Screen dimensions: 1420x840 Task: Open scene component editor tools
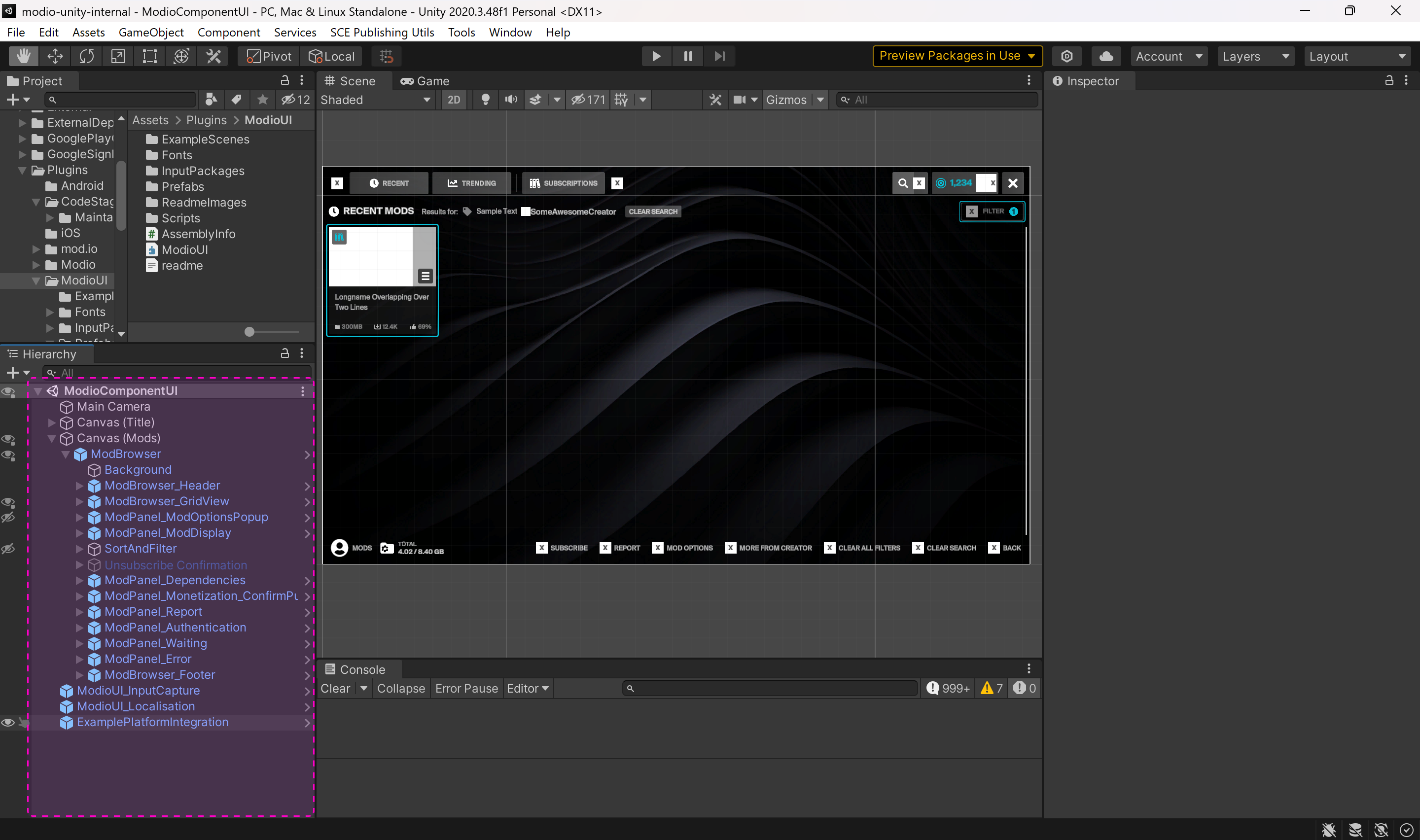715,100
